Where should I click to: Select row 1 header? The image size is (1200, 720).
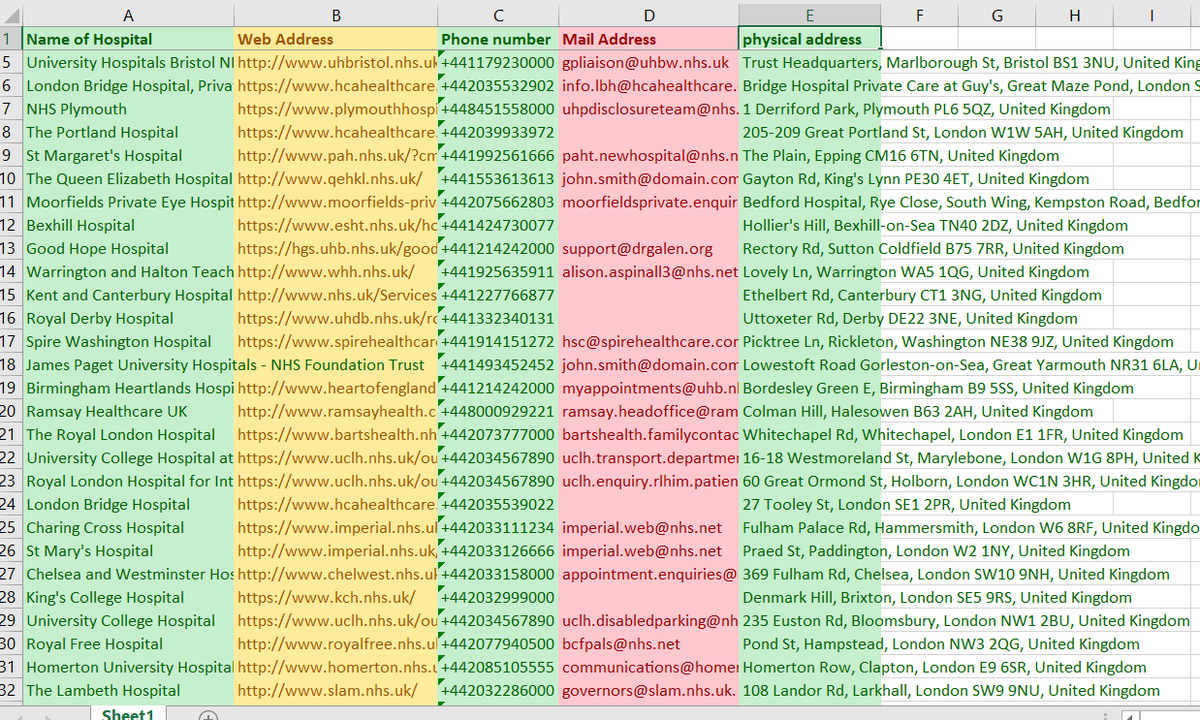[10, 39]
